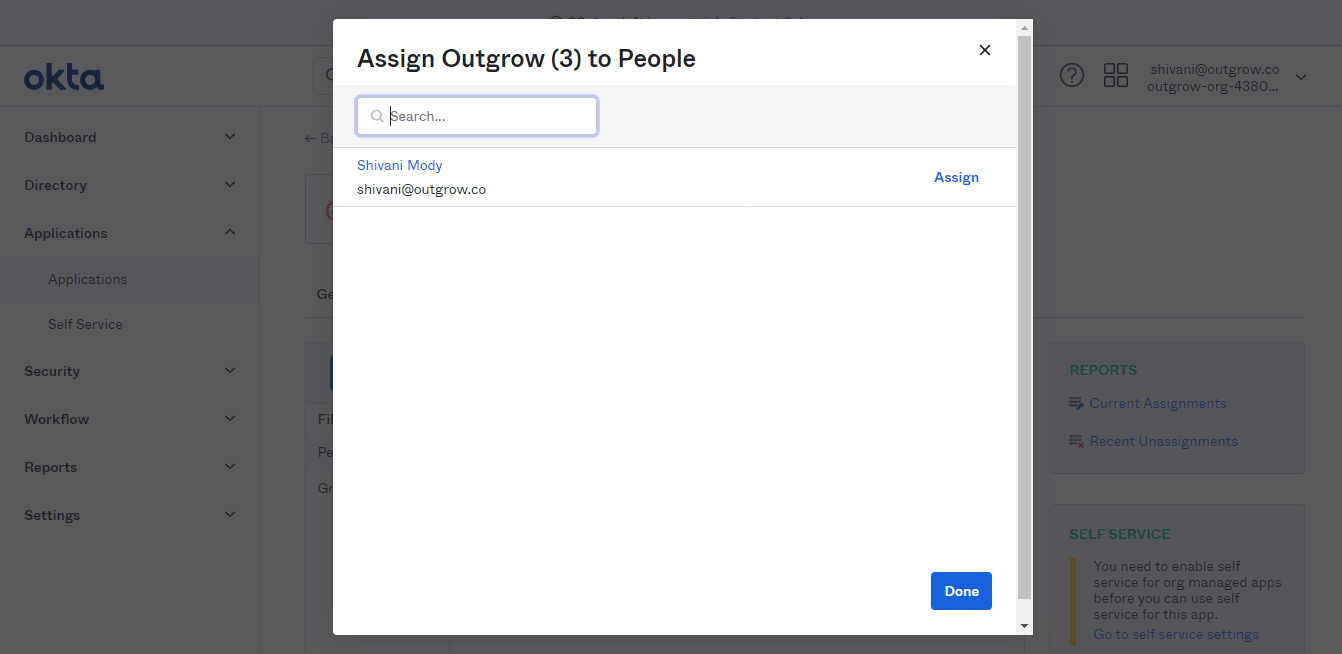Image resolution: width=1342 pixels, height=654 pixels.
Task: Open the Current Assignments report link
Action: click(1158, 403)
